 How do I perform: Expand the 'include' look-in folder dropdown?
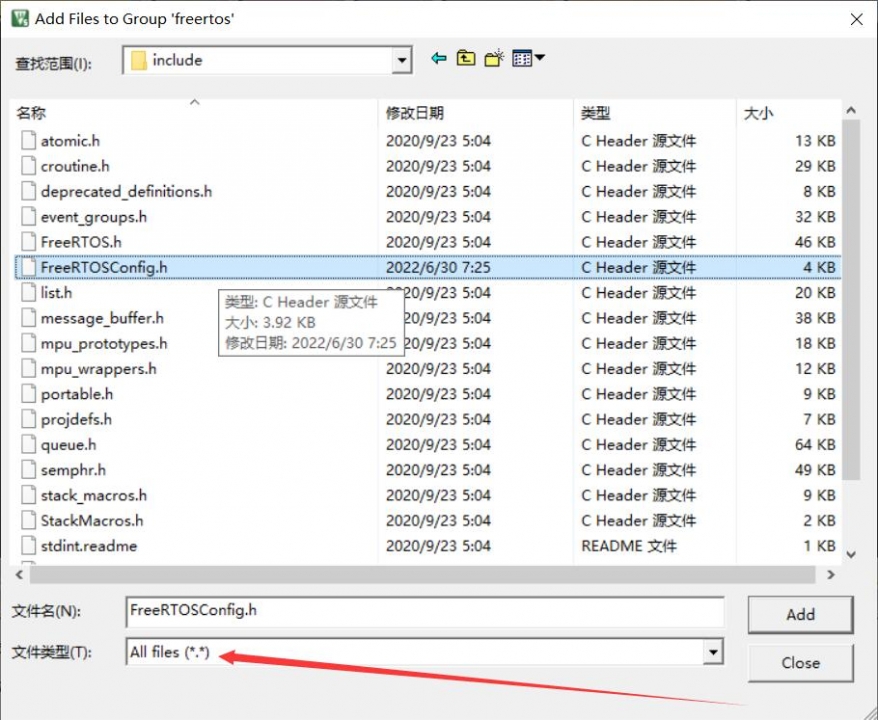point(401,60)
